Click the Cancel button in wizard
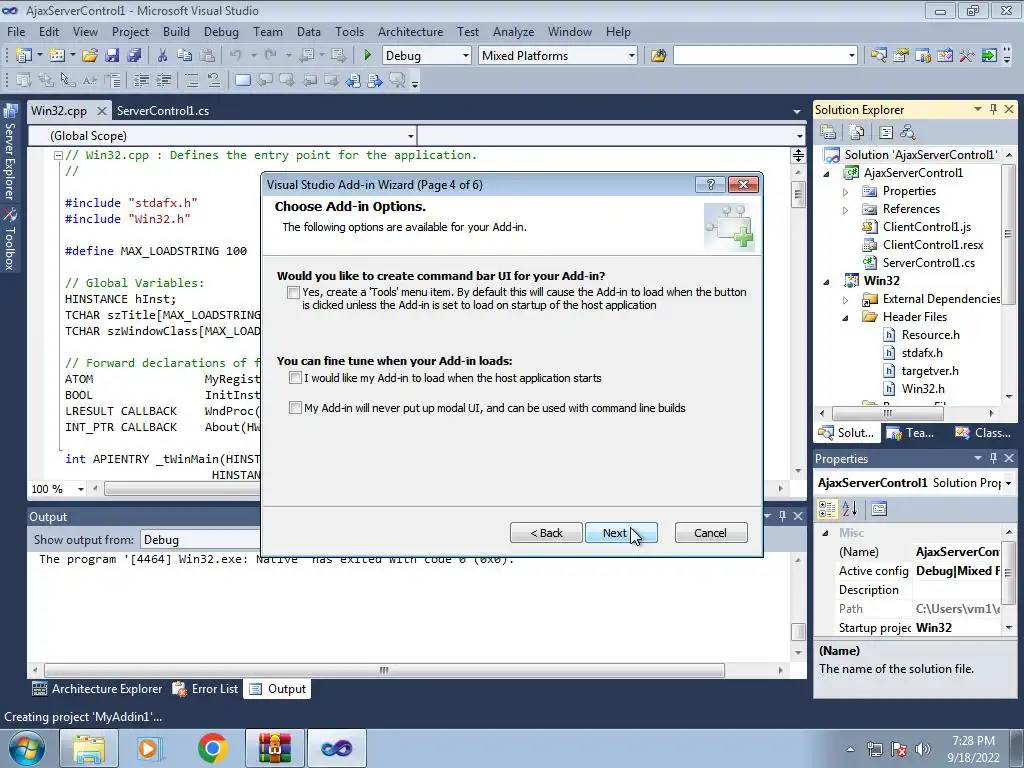Viewport: 1024px width, 768px height. pos(711,533)
